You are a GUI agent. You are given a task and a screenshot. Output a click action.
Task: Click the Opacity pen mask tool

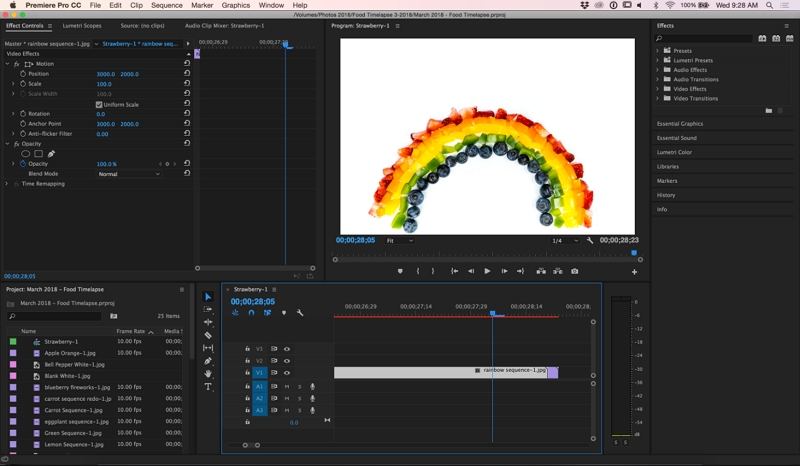point(51,154)
